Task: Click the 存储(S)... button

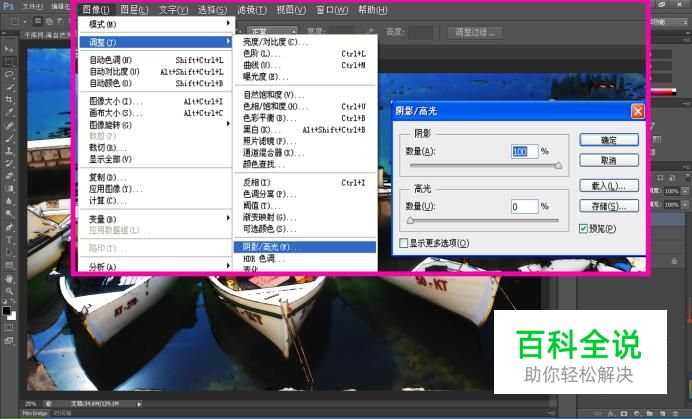Action: (x=609, y=206)
